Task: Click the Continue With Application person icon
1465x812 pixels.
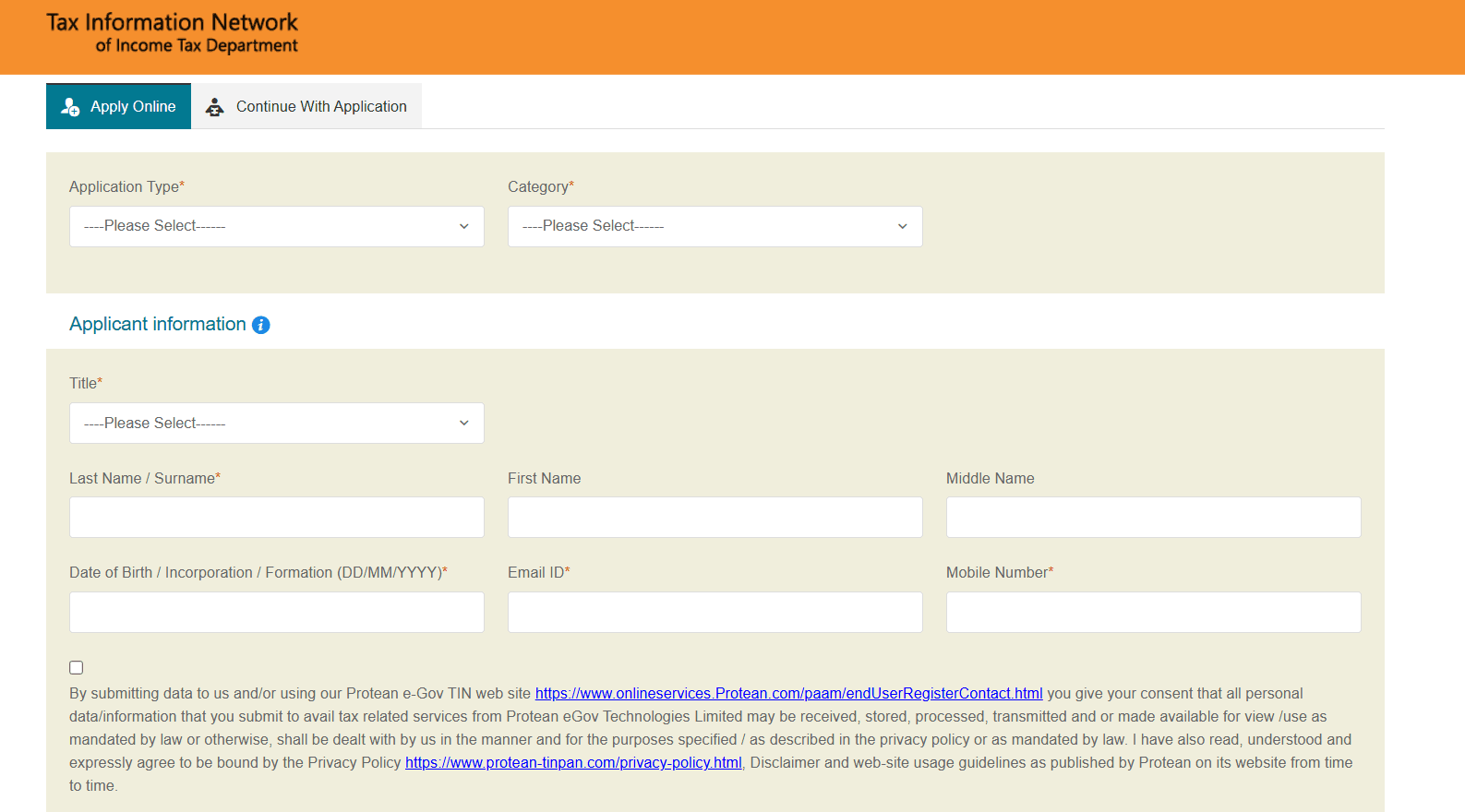Action: coord(215,107)
